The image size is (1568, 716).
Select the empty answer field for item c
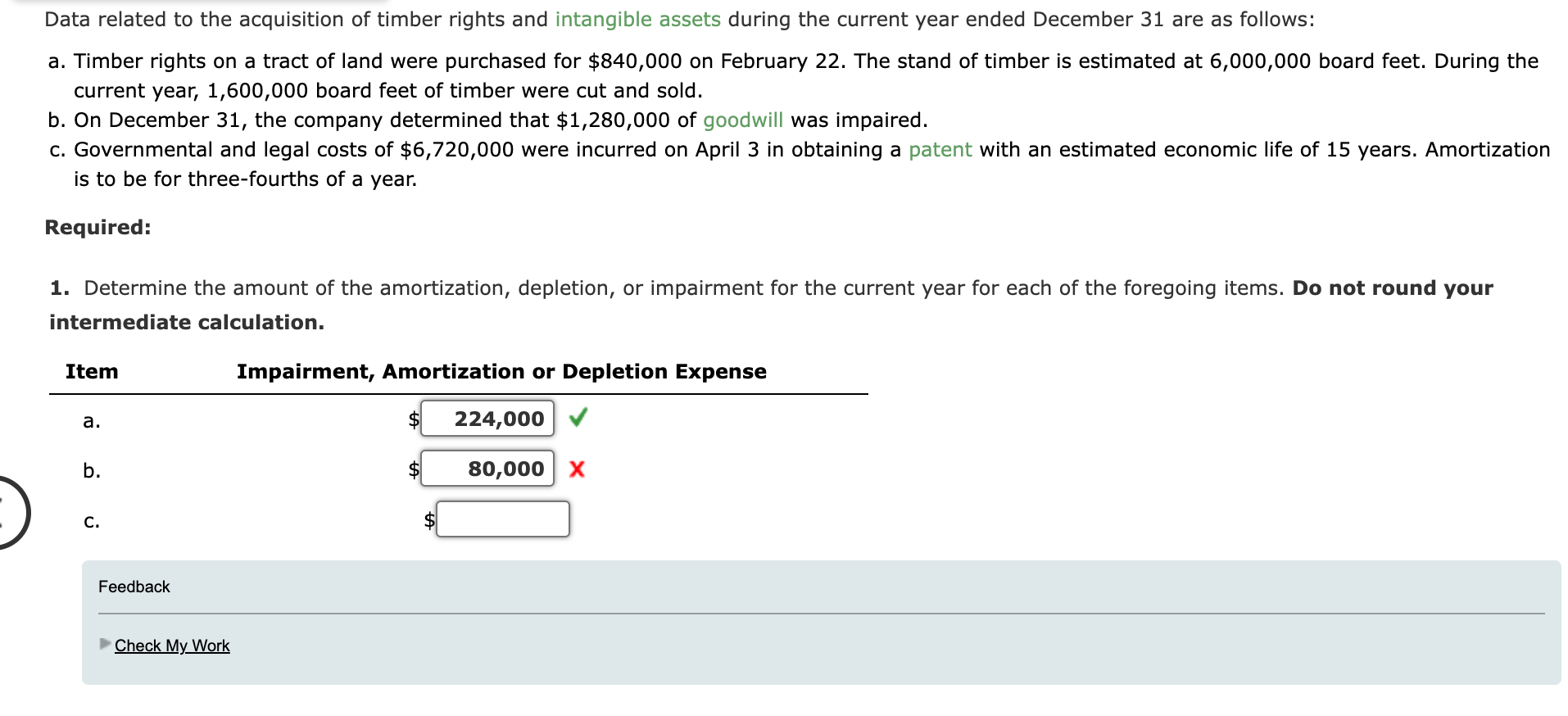pyautogui.click(x=503, y=519)
